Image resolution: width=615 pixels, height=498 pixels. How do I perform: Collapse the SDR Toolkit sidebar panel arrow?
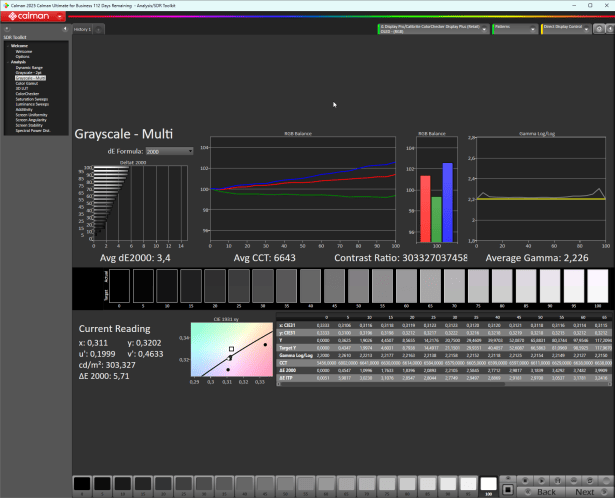pos(65,29)
